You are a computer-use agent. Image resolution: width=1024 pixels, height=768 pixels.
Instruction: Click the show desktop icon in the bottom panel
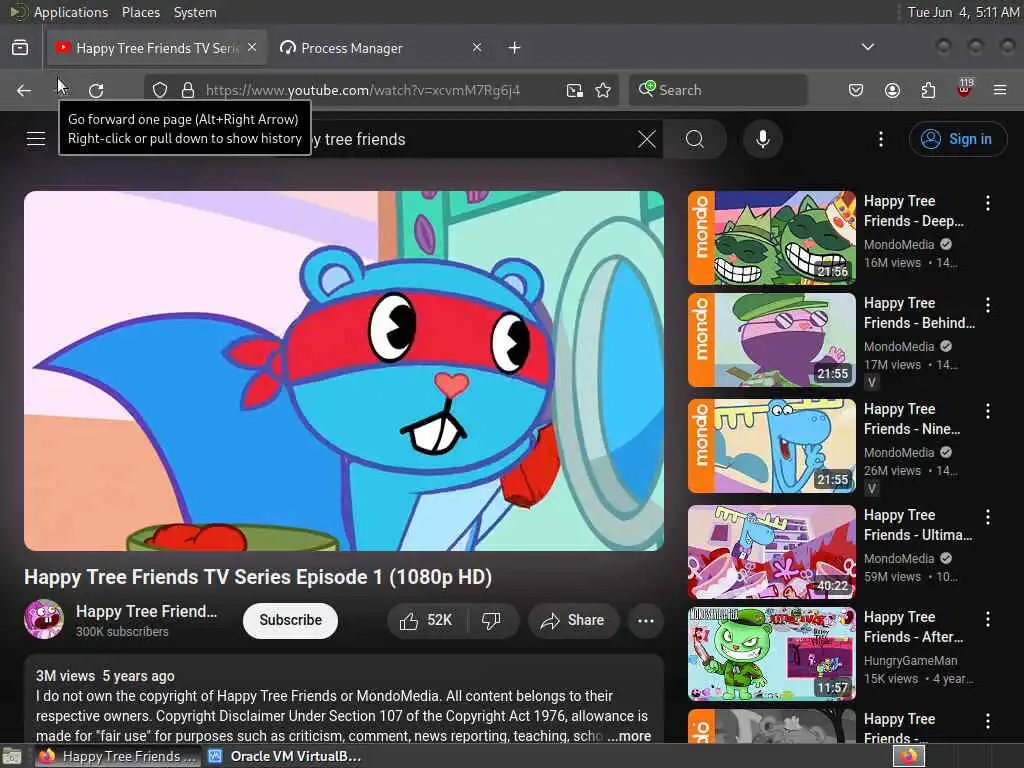coord(12,757)
